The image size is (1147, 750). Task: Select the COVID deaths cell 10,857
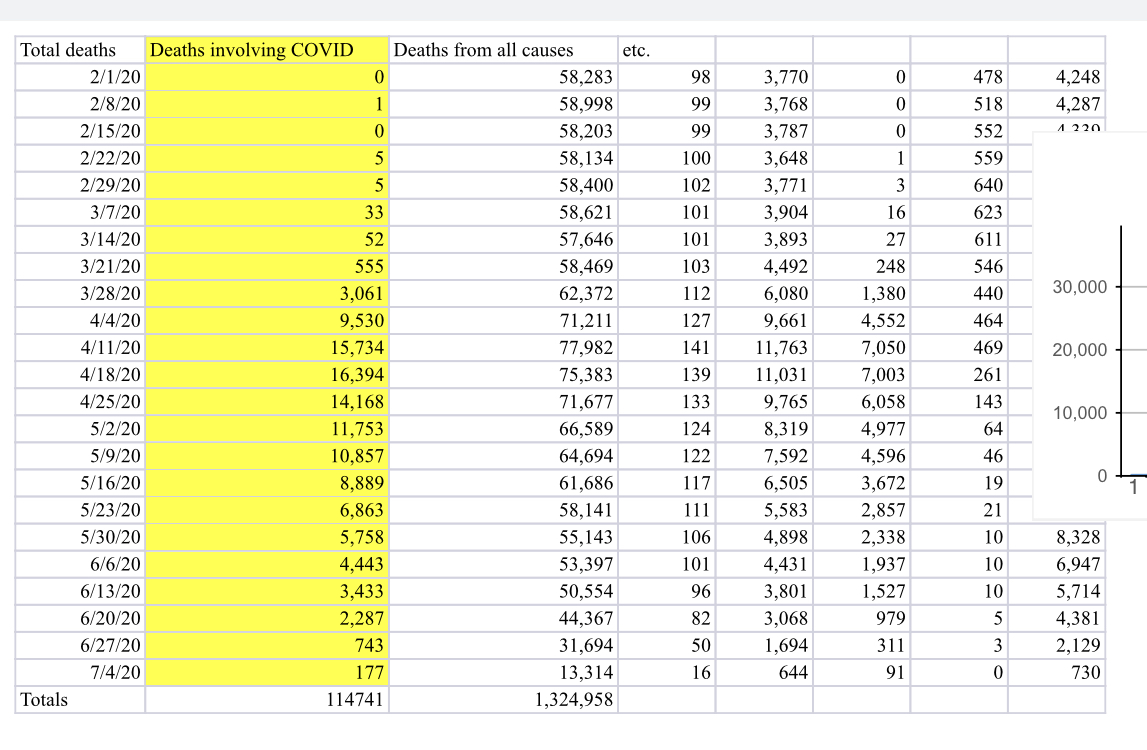267,456
